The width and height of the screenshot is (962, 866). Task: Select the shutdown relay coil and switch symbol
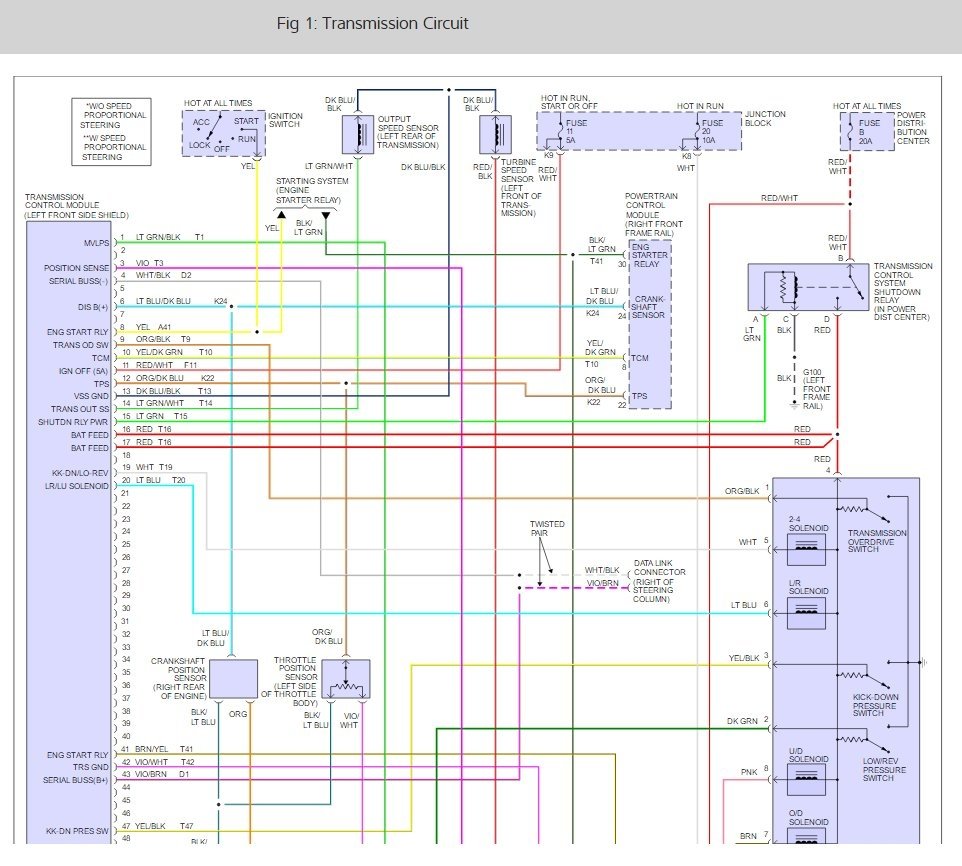(808, 286)
